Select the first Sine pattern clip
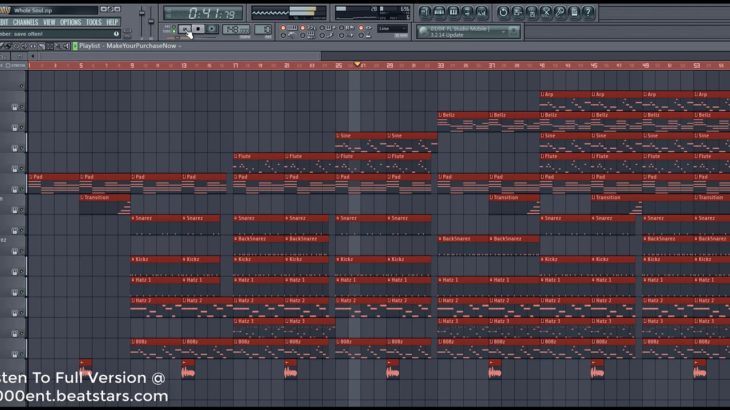 pyautogui.click(x=361, y=142)
